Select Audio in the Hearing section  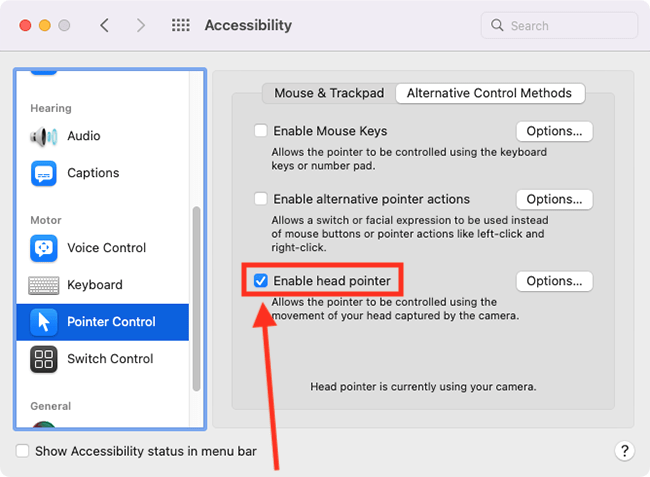(102, 136)
